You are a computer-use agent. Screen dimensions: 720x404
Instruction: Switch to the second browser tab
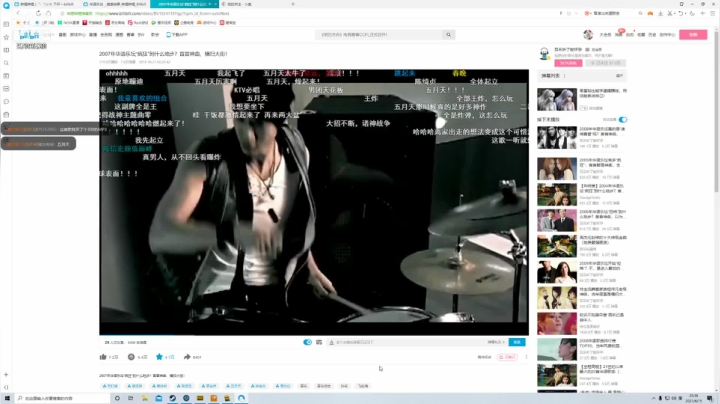pos(115,4)
